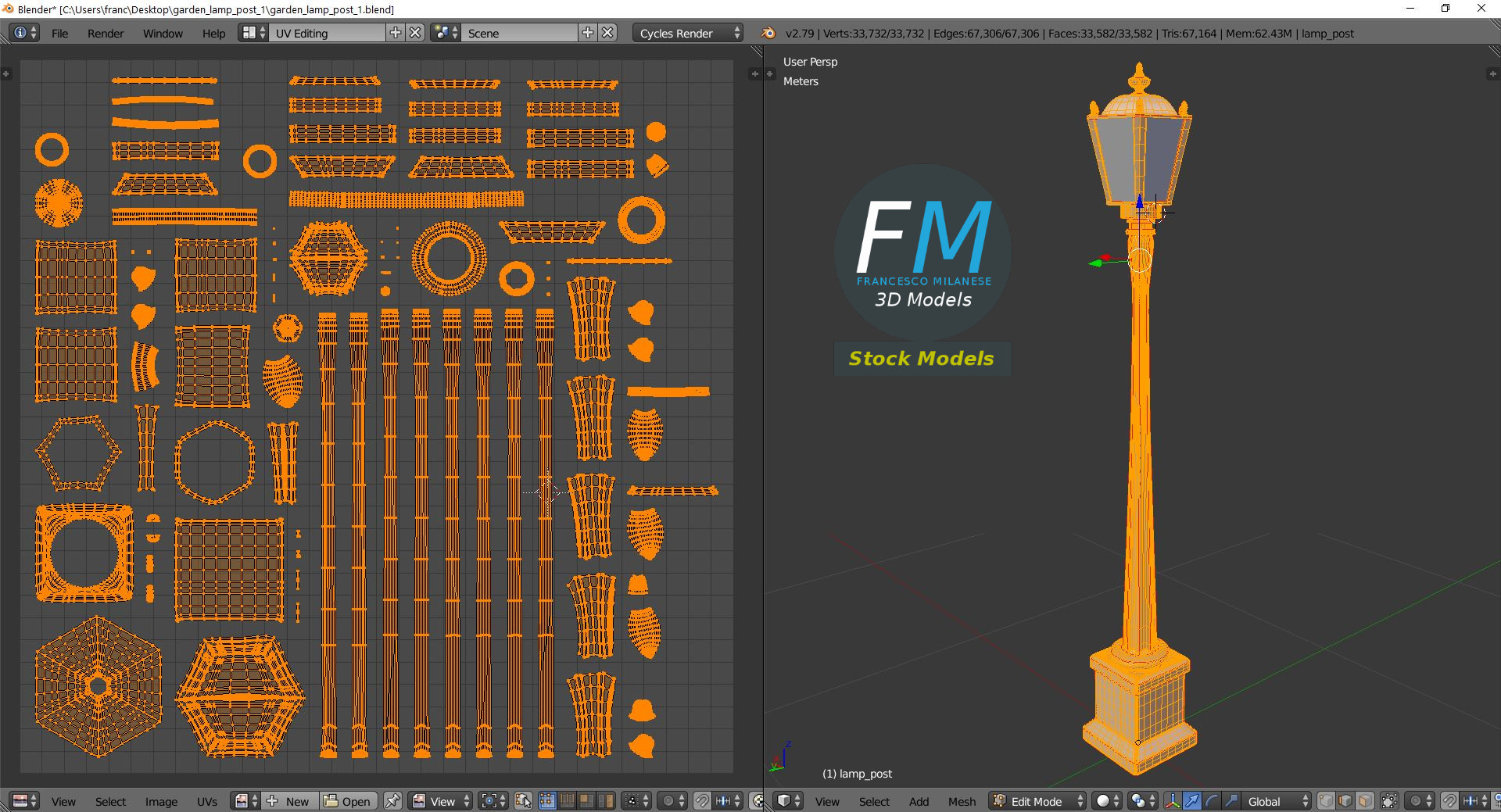
Task: Toggle limit selection to visible
Action: 1389,801
